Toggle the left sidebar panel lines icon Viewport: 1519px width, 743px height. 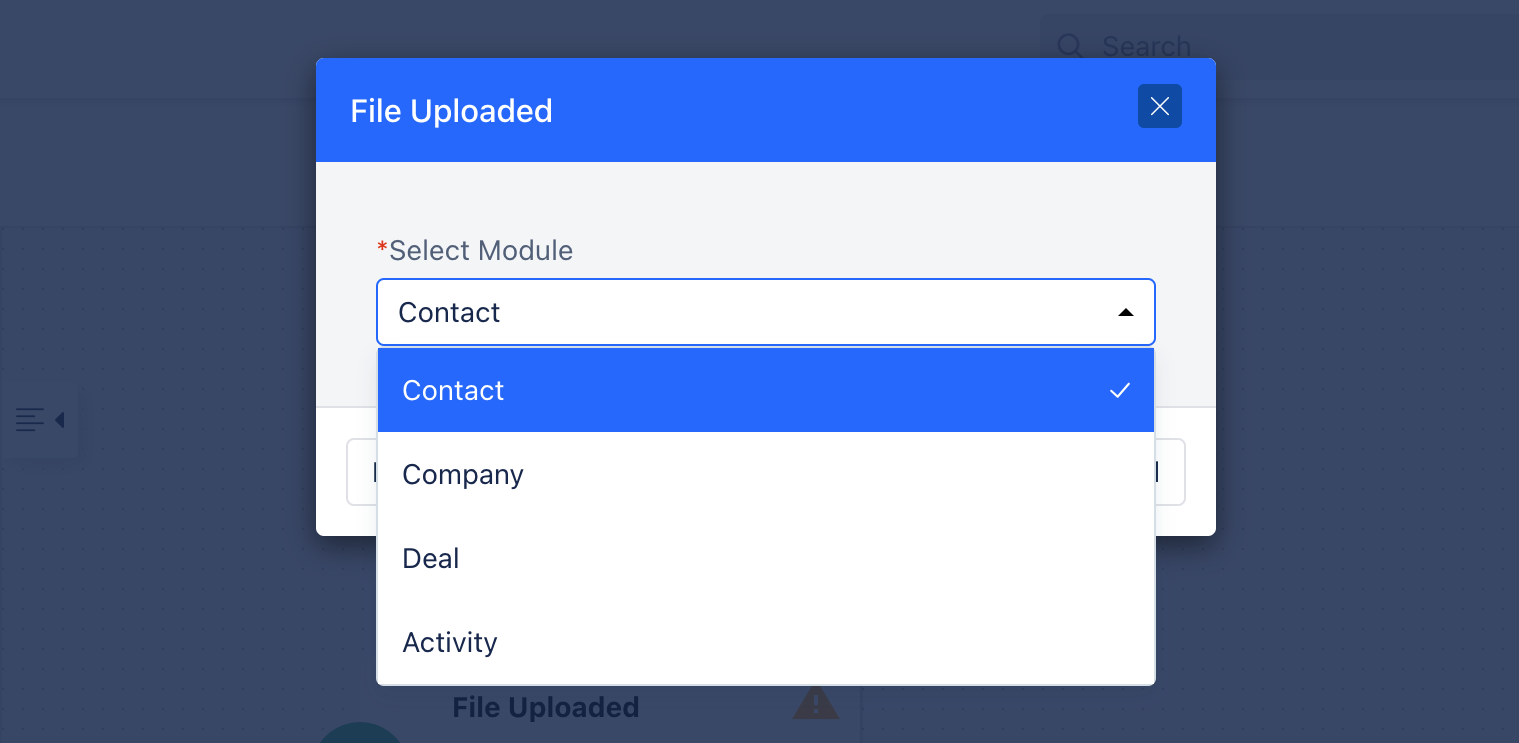(x=30, y=420)
